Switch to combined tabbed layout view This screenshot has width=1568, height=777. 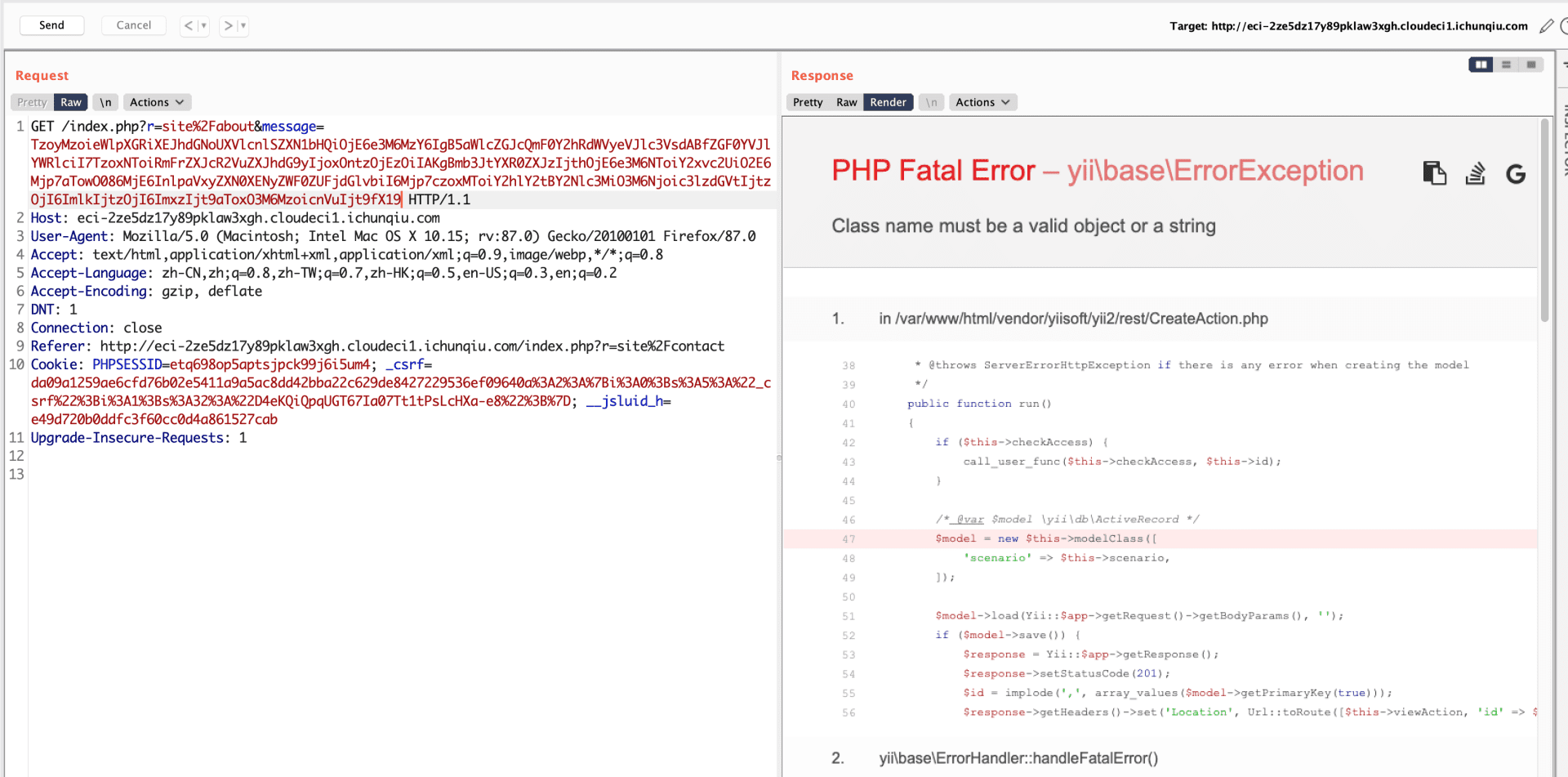pyautogui.click(x=1531, y=65)
